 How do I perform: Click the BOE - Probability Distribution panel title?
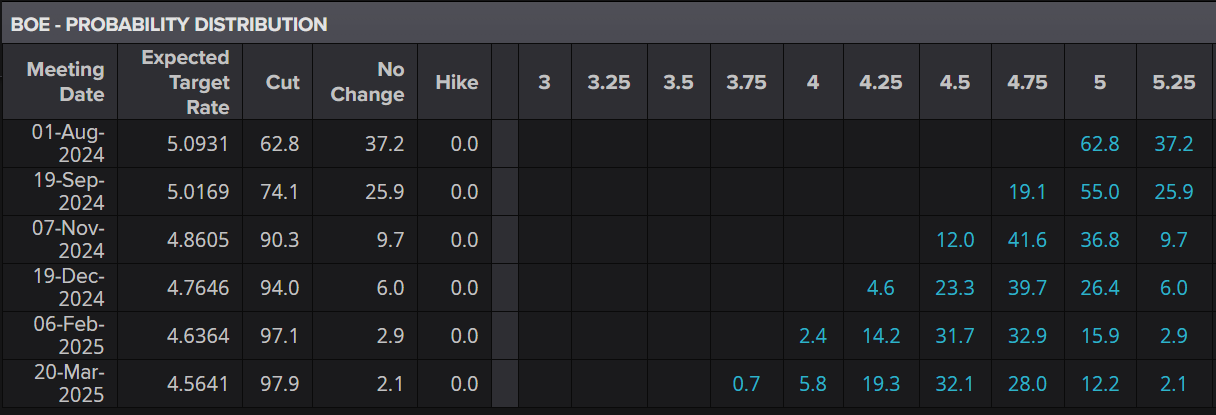[168, 24]
